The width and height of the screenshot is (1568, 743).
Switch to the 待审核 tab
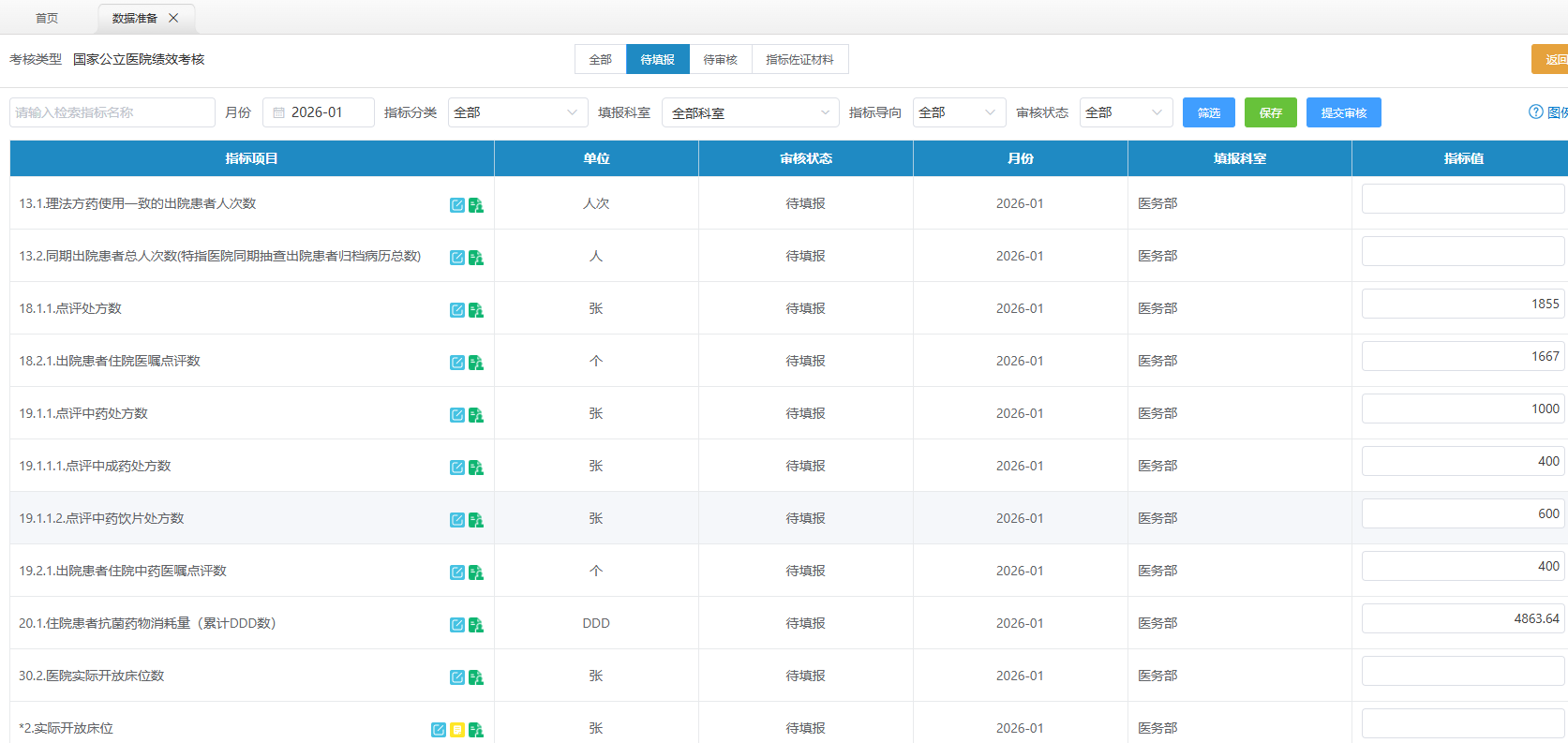click(x=720, y=59)
